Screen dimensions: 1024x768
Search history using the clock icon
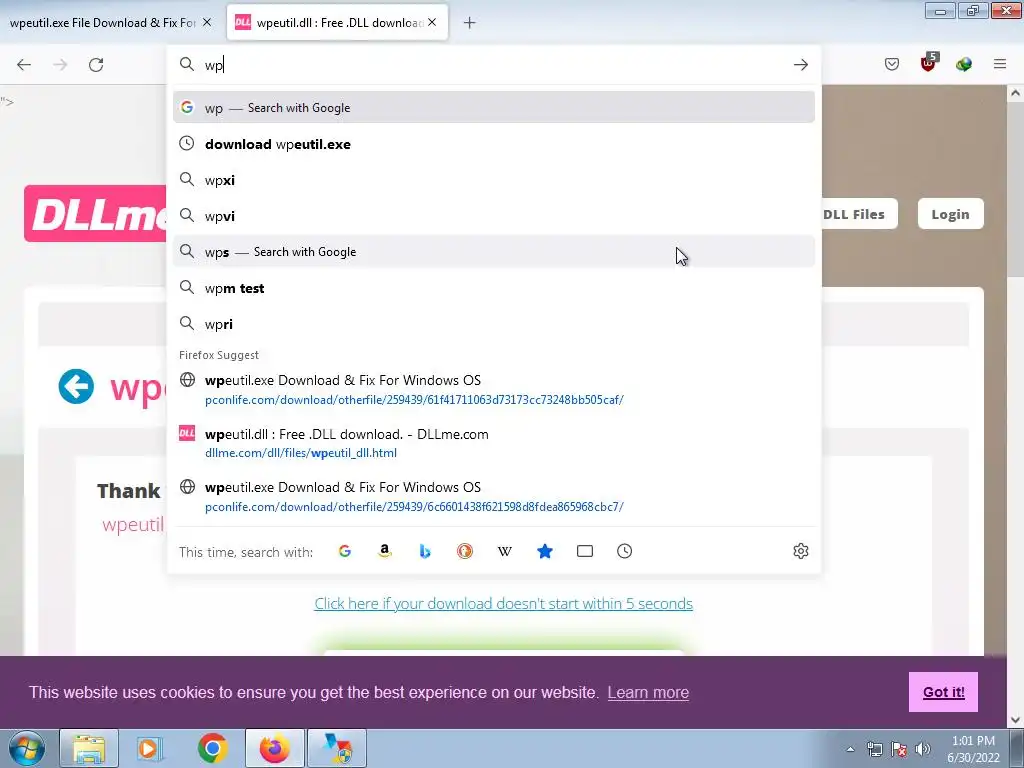(x=624, y=551)
